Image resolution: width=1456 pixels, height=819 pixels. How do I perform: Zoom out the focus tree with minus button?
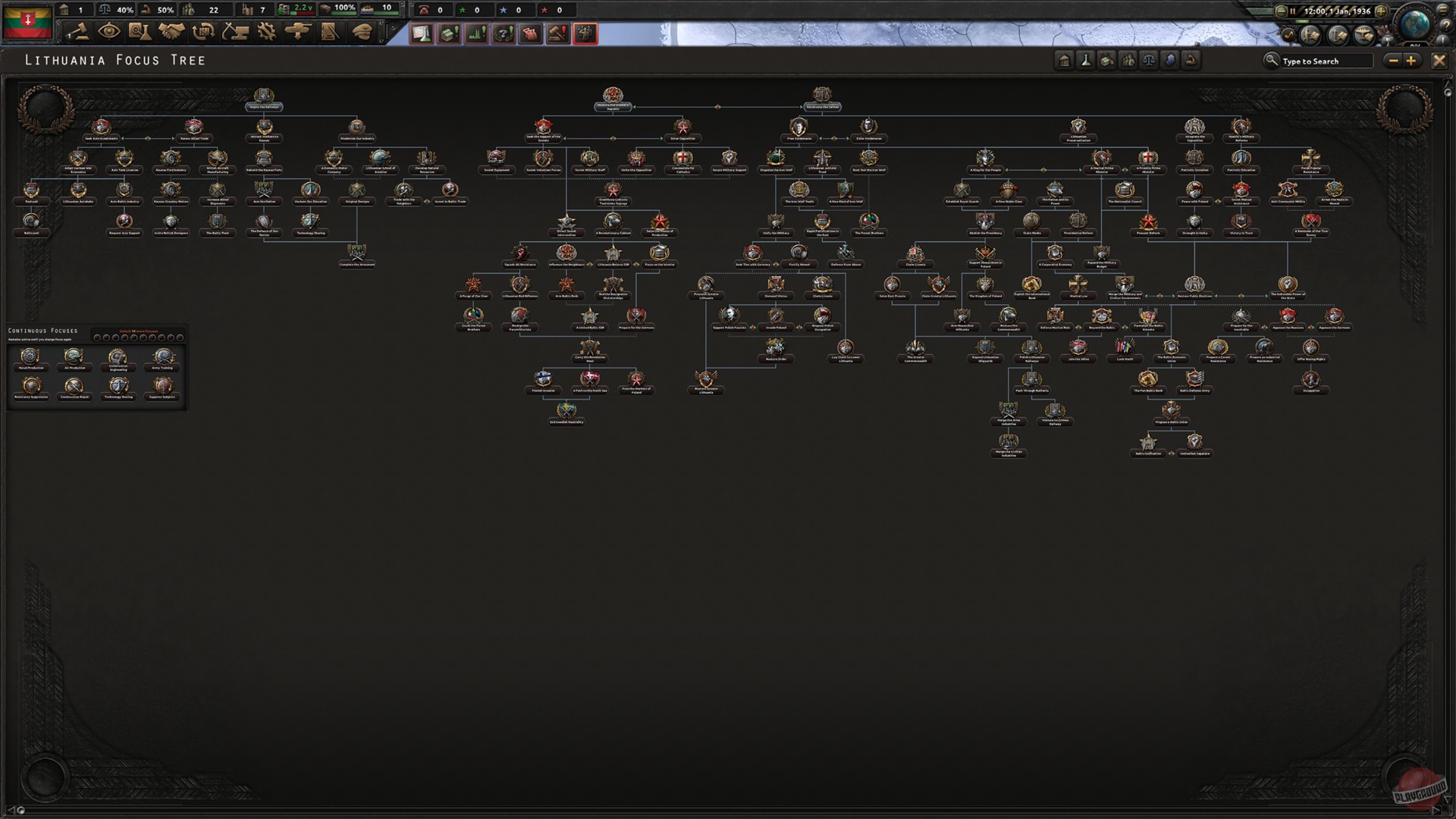[1392, 61]
